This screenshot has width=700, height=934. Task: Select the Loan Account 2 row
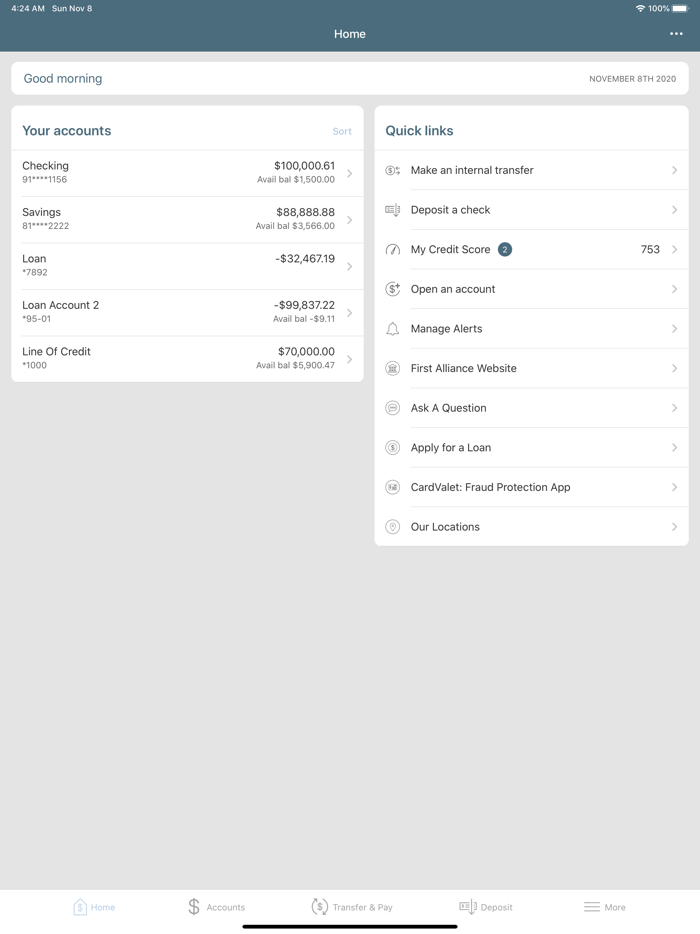coord(187,312)
